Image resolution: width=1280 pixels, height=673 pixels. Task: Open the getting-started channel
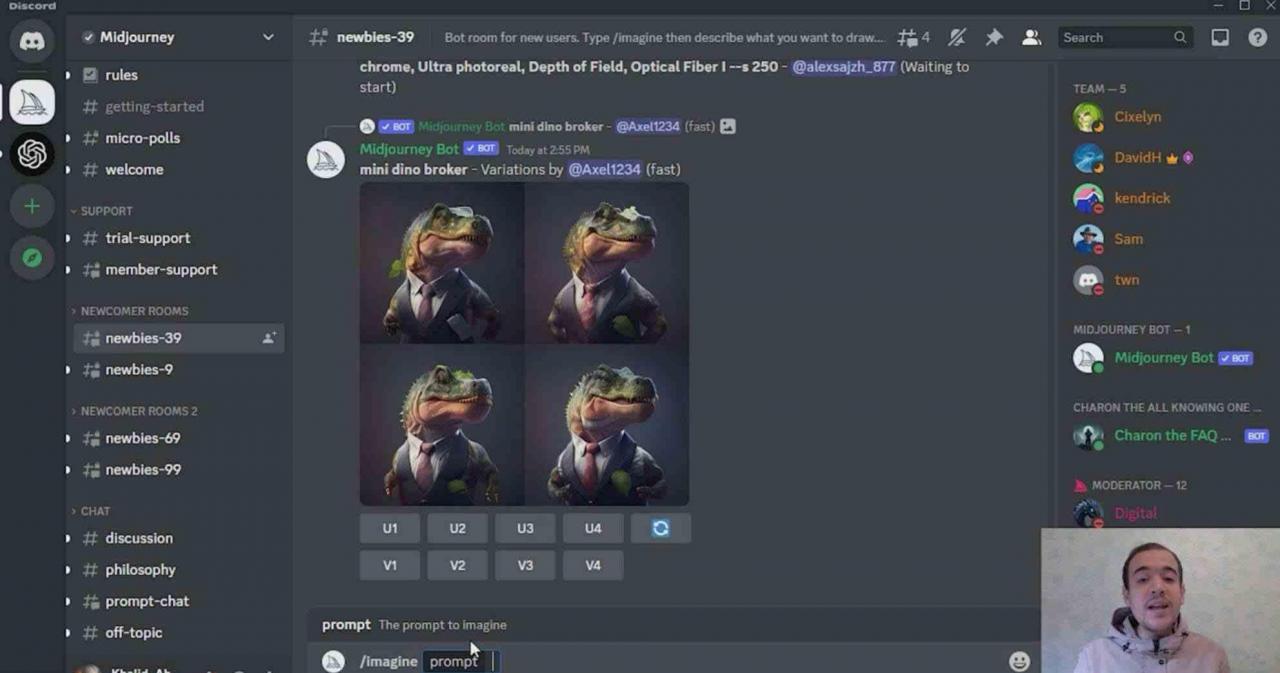pyautogui.click(x=154, y=106)
